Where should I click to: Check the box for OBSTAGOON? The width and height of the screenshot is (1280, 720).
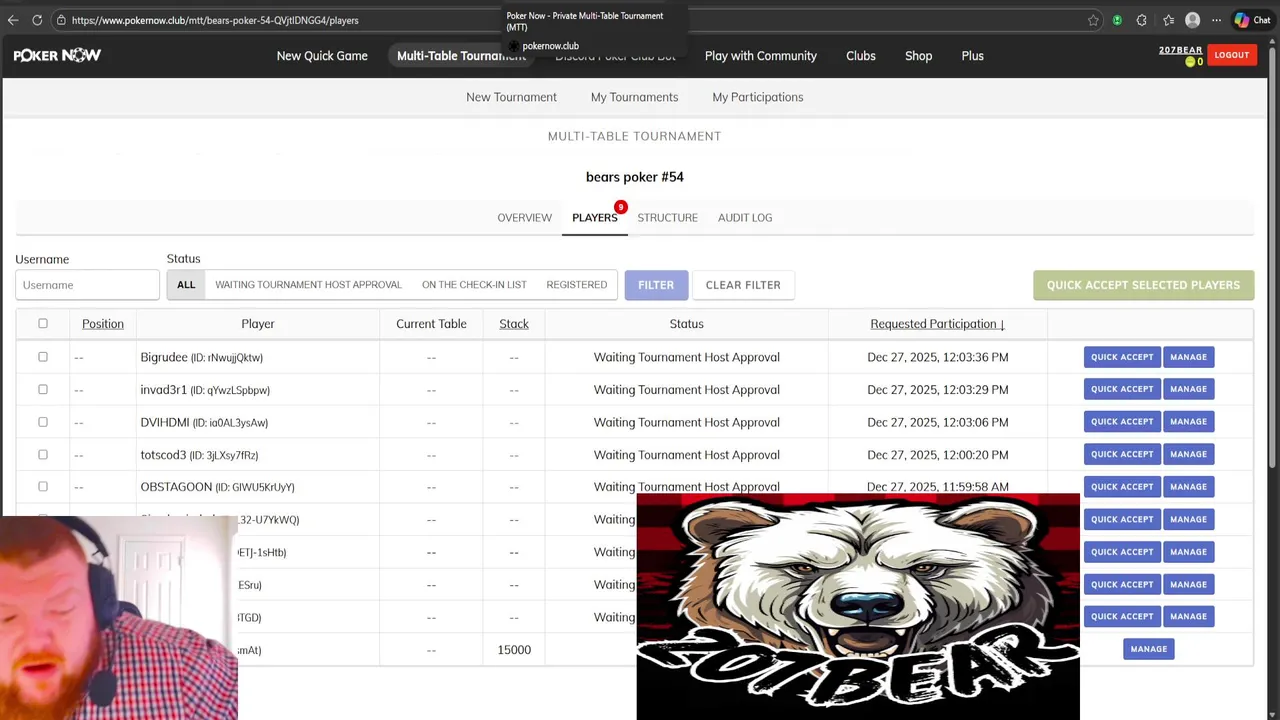(43, 486)
